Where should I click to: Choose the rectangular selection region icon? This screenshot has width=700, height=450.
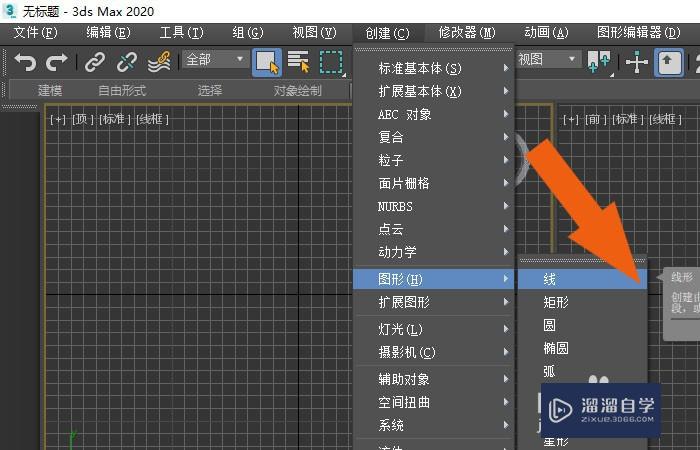point(331,62)
